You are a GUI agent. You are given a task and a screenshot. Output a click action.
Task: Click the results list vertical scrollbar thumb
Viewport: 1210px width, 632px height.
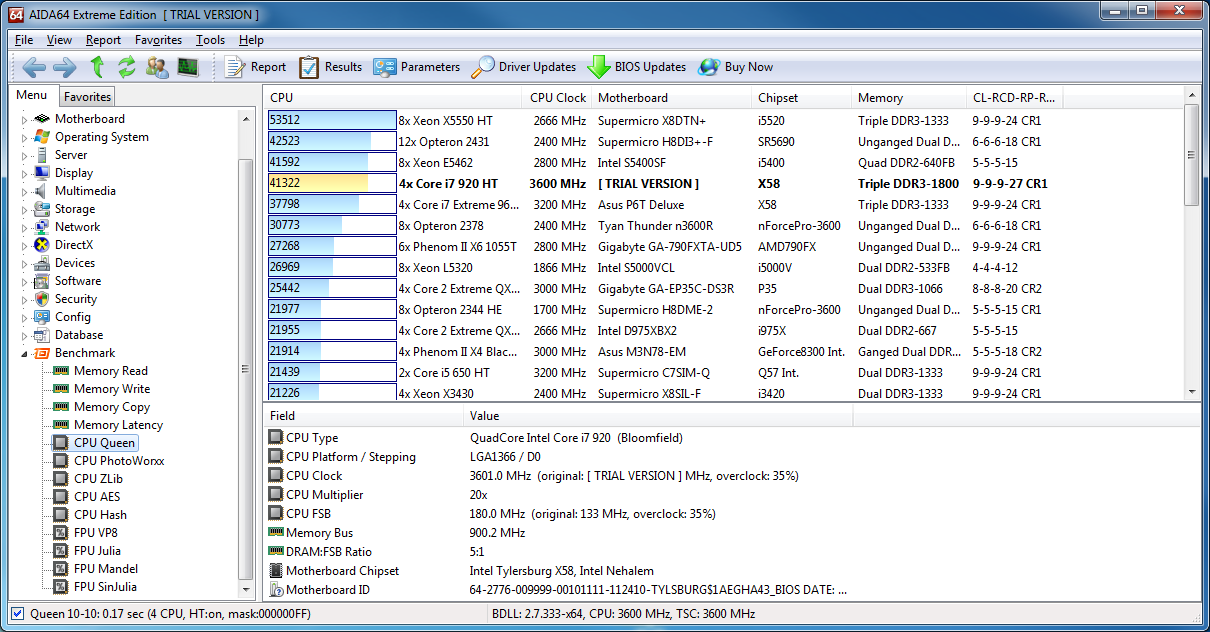coord(1191,154)
